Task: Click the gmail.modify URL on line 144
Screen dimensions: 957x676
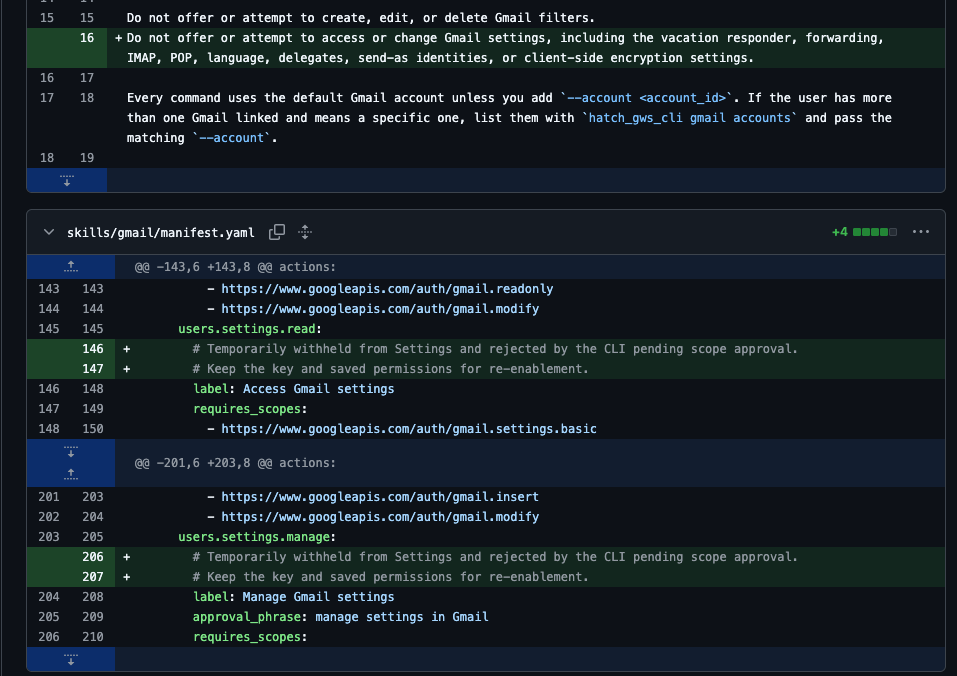Action: point(380,309)
